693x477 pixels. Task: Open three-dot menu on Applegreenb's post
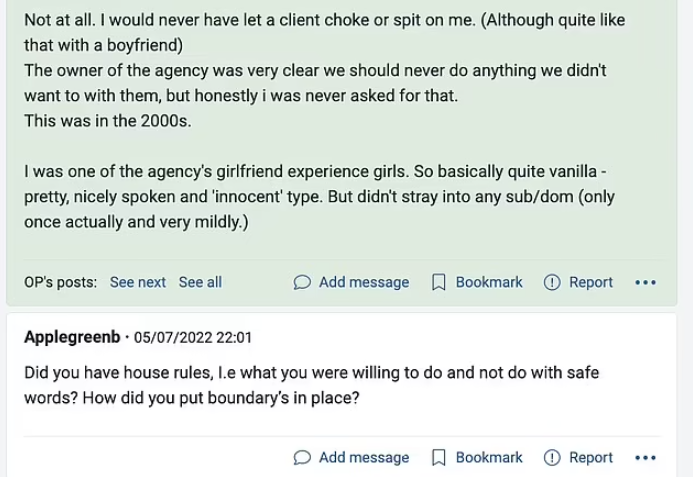point(645,458)
